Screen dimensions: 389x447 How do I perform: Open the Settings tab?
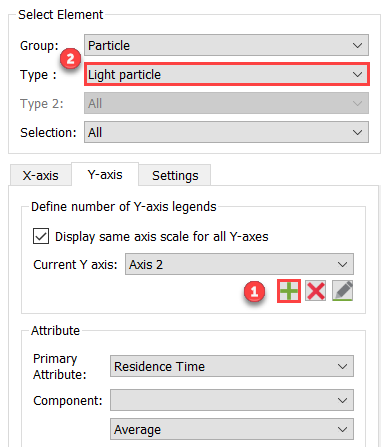point(175,175)
